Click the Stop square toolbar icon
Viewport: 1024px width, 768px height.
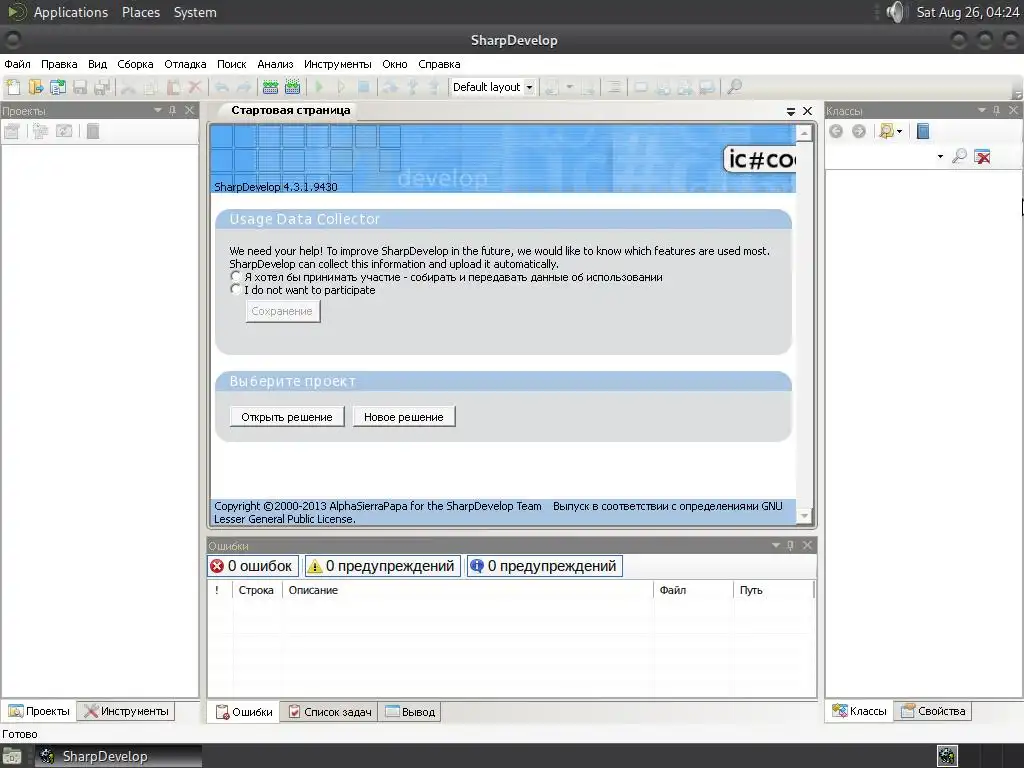click(x=364, y=87)
